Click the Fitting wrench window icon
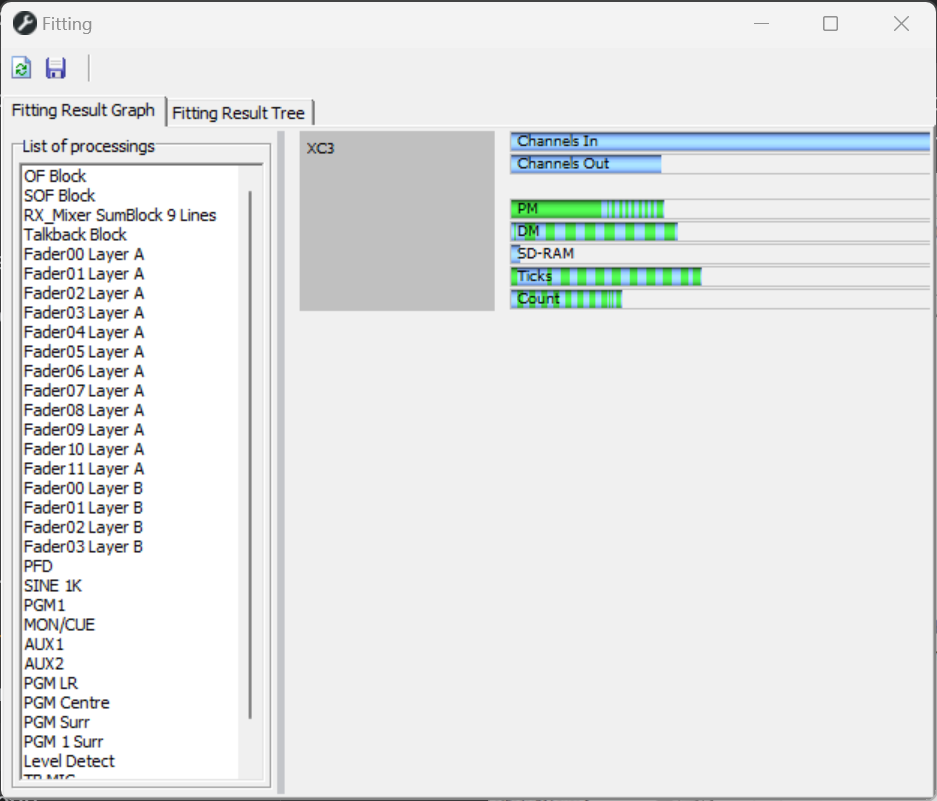937x801 pixels. click(24, 24)
